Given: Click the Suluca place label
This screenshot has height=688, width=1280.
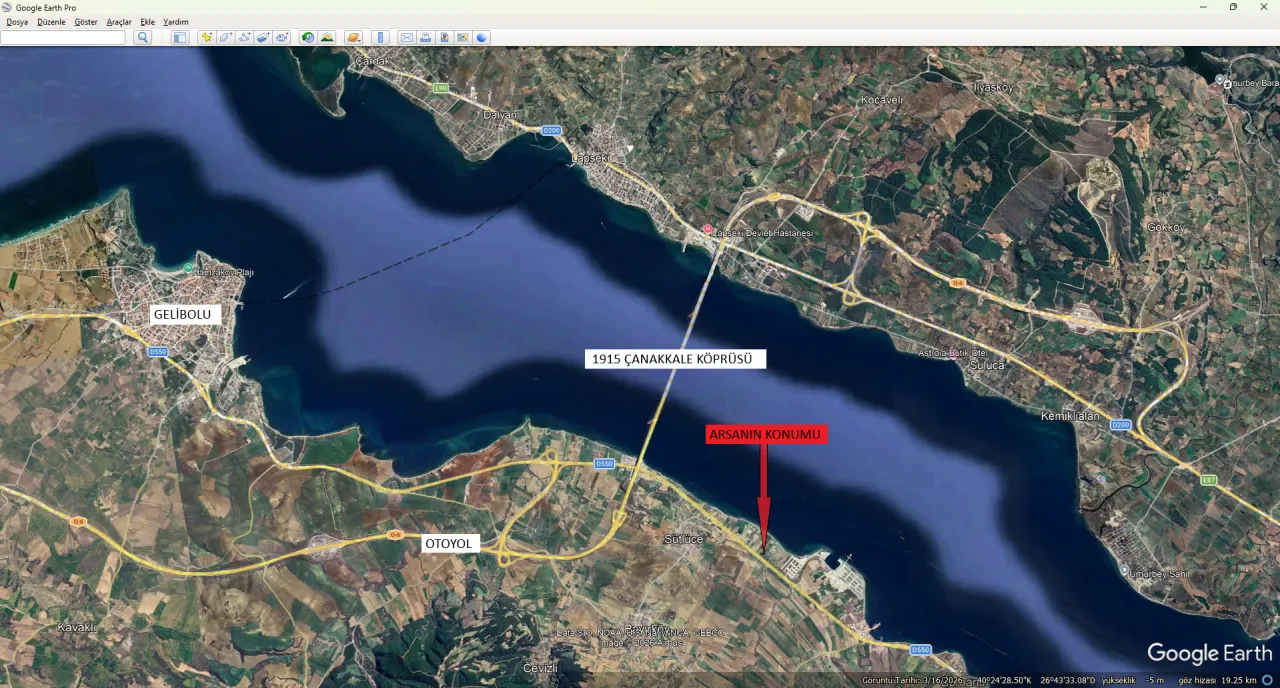Looking at the screenshot, I should [987, 365].
